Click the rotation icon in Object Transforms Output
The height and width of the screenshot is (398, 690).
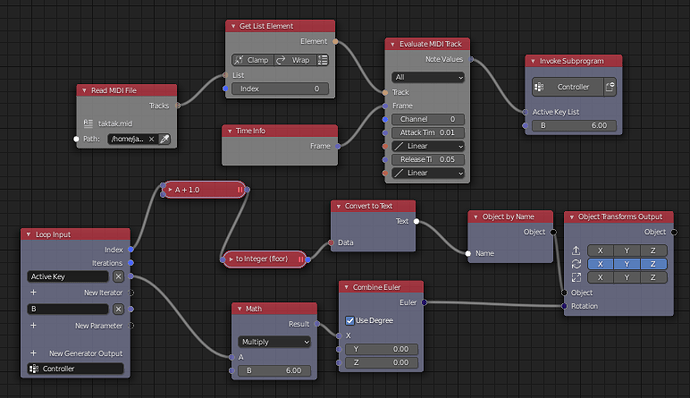click(x=576, y=264)
